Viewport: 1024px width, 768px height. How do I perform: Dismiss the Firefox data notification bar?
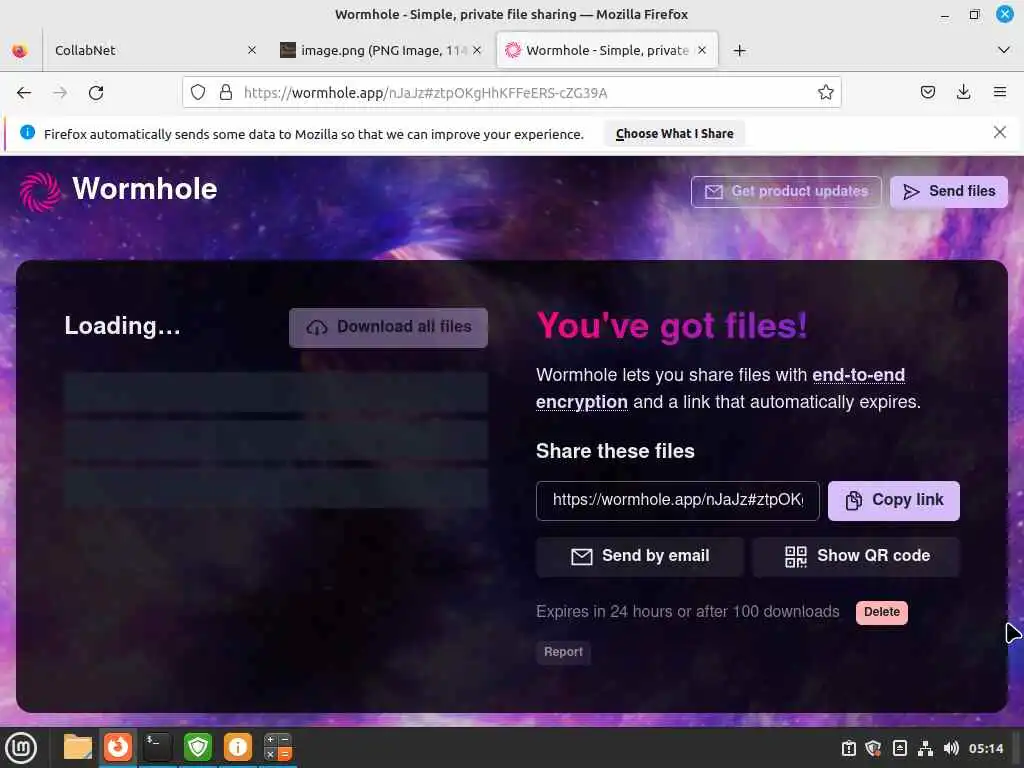pyautogui.click(x=999, y=133)
